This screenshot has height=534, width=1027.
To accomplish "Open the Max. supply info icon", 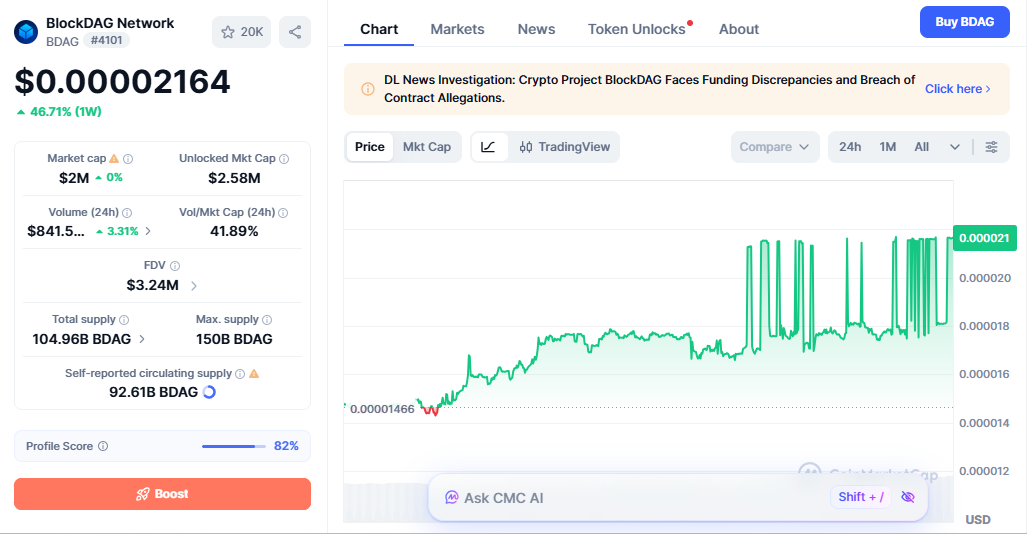I will (267, 320).
